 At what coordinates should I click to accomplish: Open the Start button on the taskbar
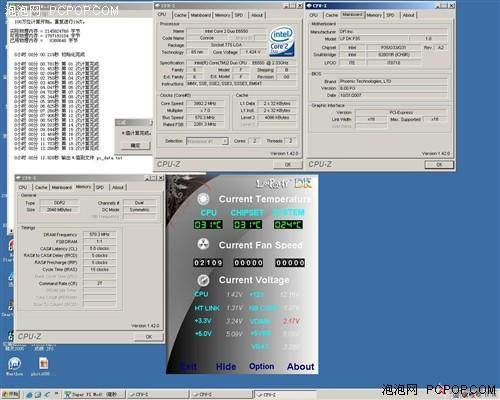click(x=11, y=395)
